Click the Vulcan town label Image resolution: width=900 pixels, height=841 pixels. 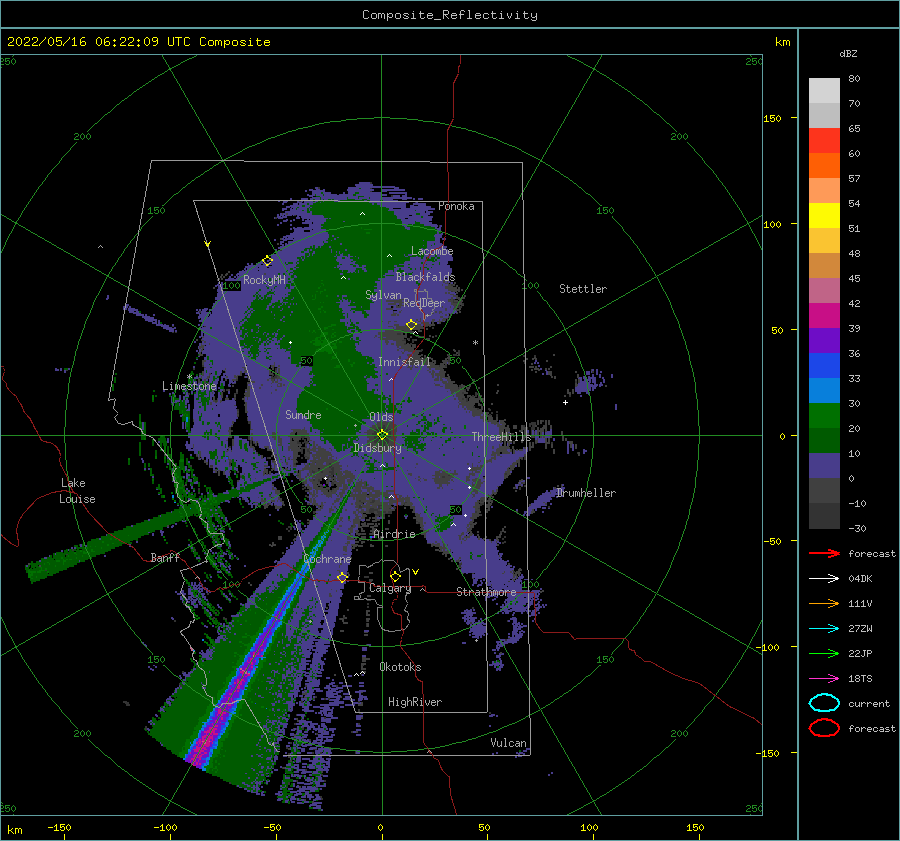pyautogui.click(x=508, y=743)
